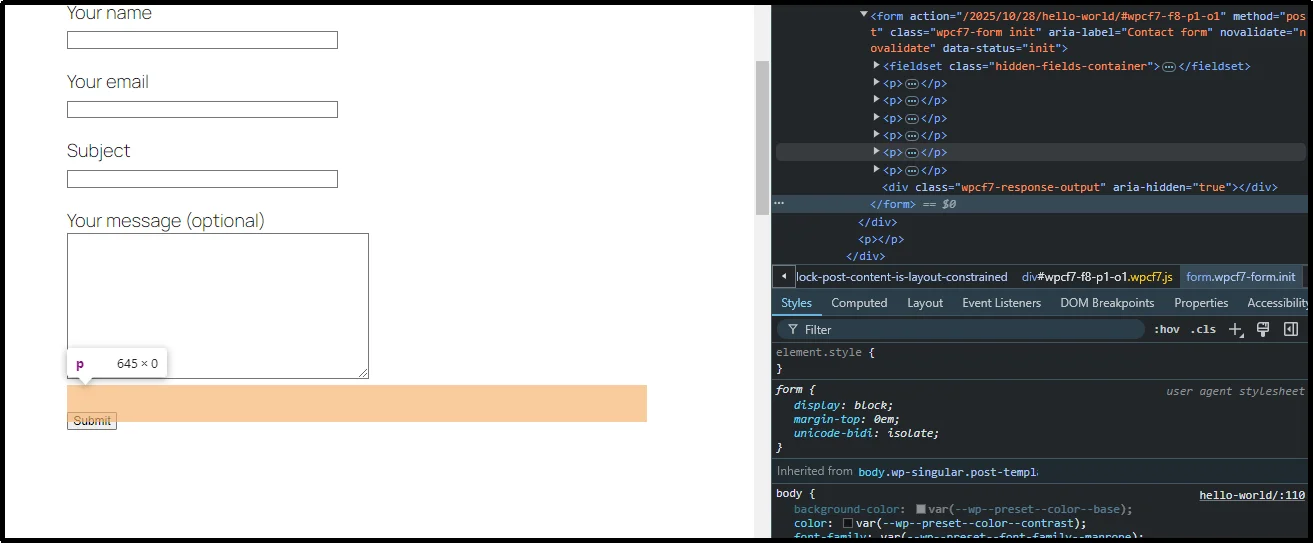
Task: Open the Accessibility tab
Action: click(x=1277, y=303)
